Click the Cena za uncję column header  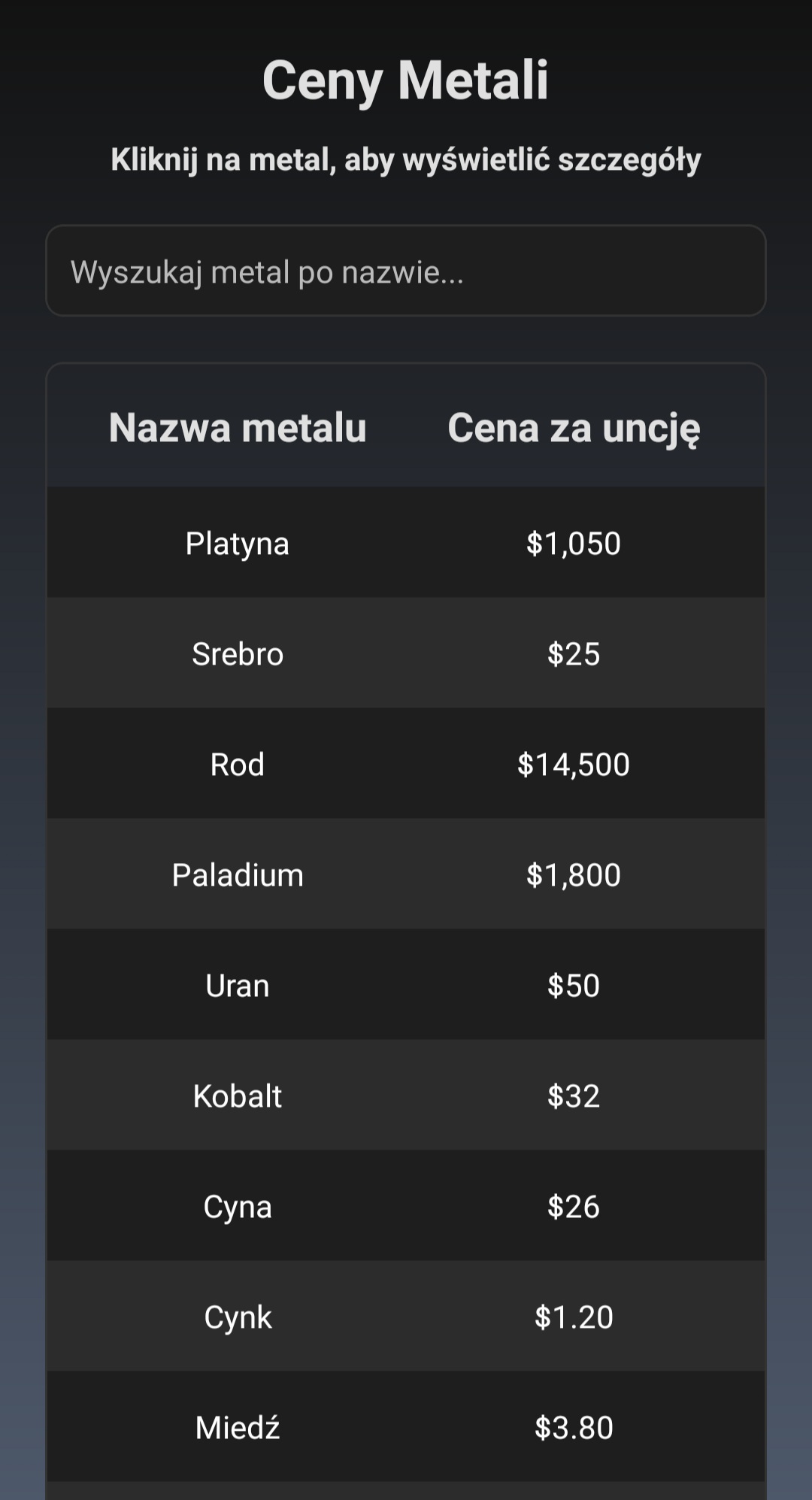point(574,428)
